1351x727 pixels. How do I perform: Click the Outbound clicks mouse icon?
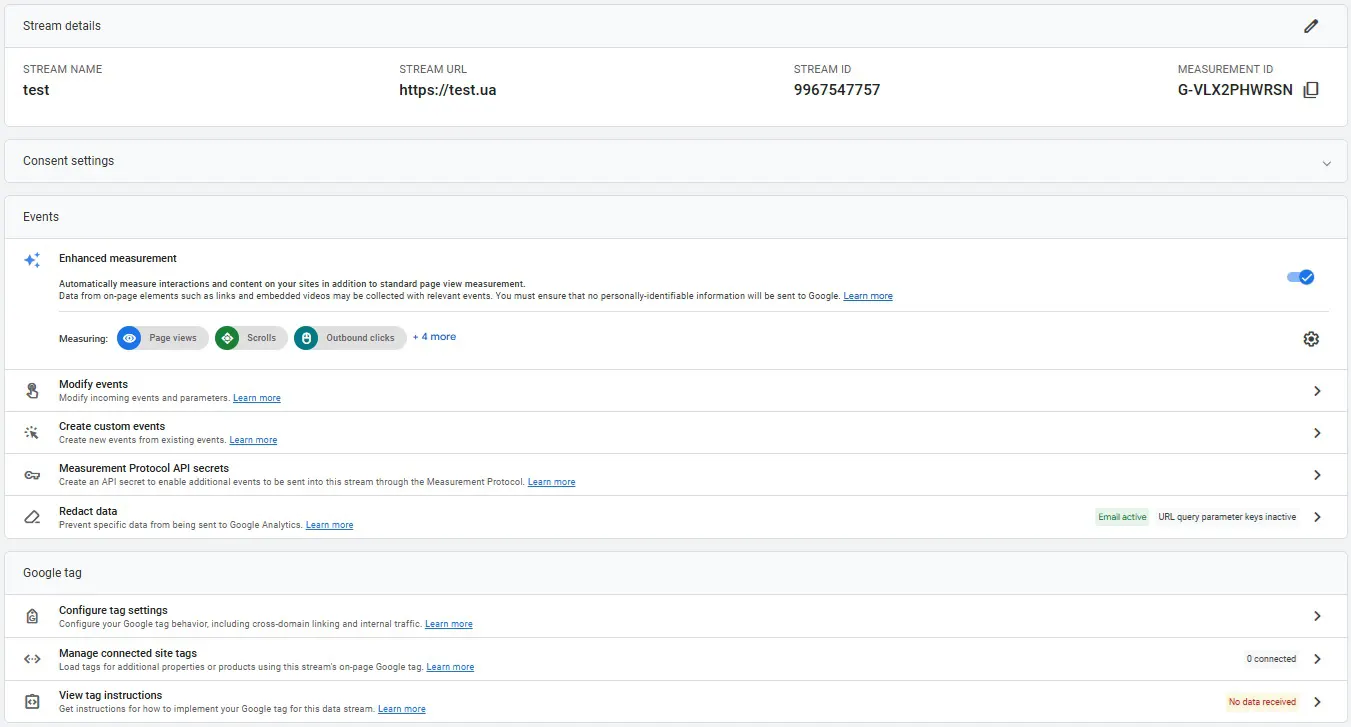(x=306, y=338)
